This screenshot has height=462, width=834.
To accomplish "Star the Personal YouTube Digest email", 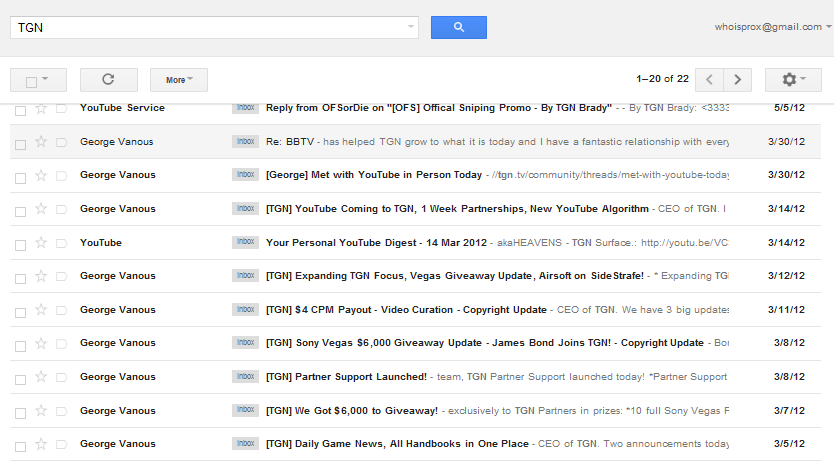I will click(x=41, y=242).
